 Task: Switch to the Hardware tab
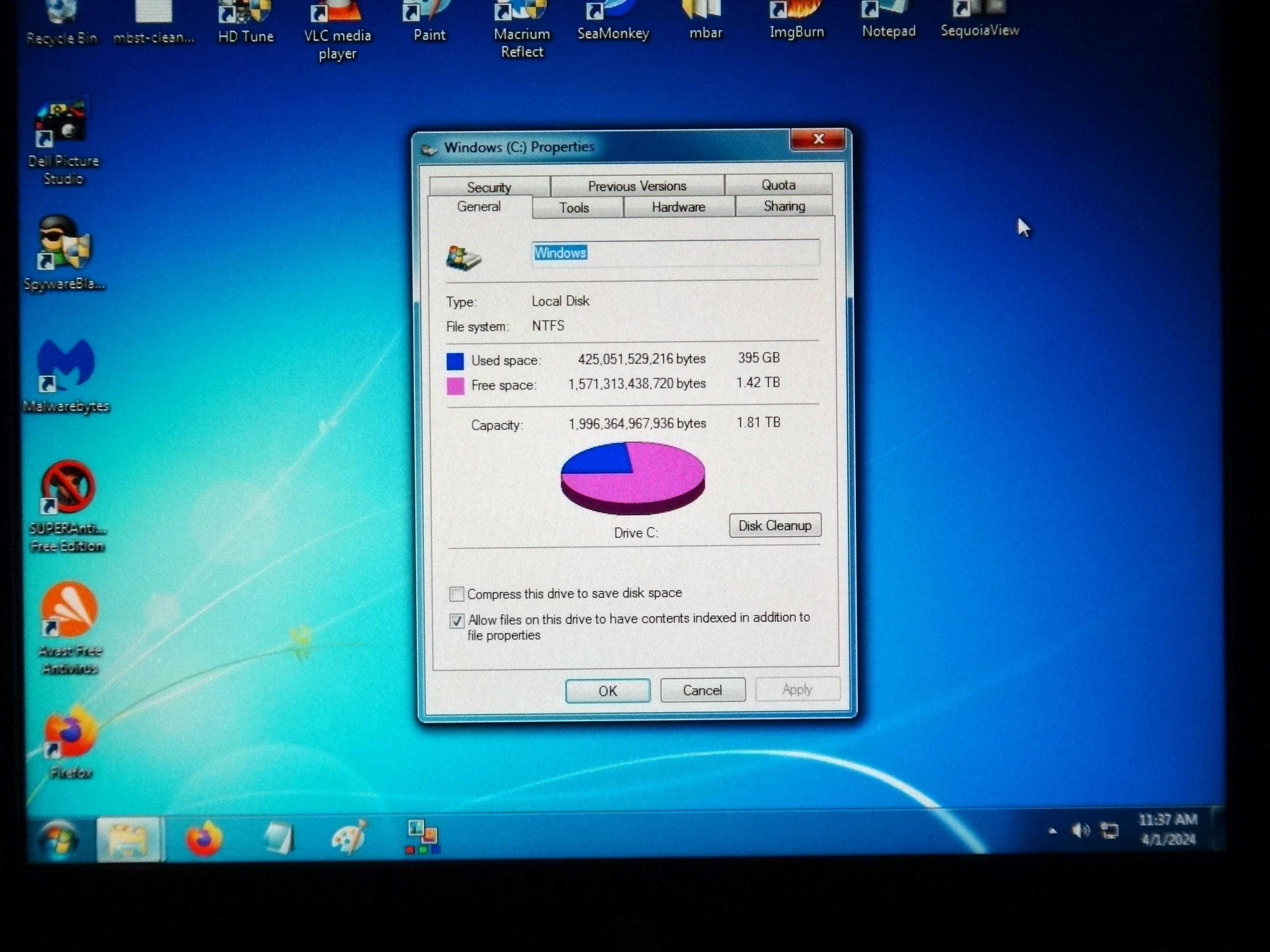[x=679, y=207]
